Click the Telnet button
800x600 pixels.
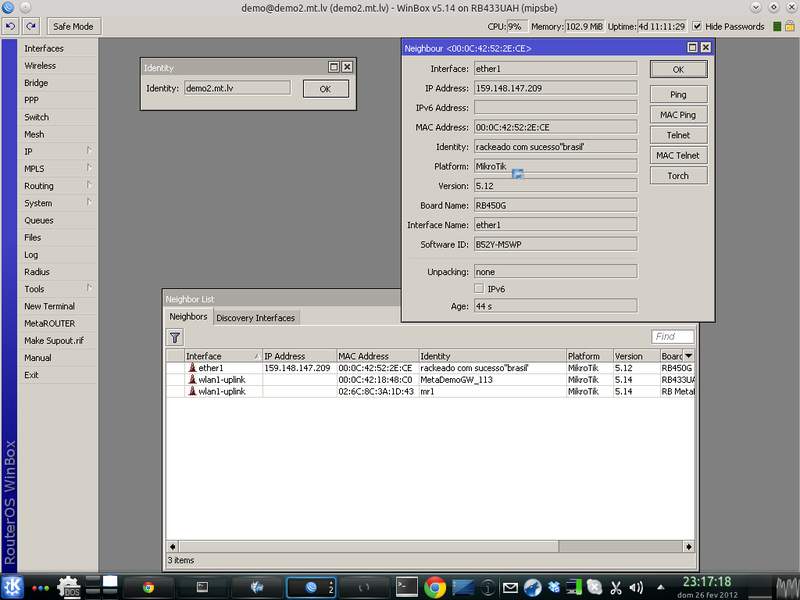(678, 135)
